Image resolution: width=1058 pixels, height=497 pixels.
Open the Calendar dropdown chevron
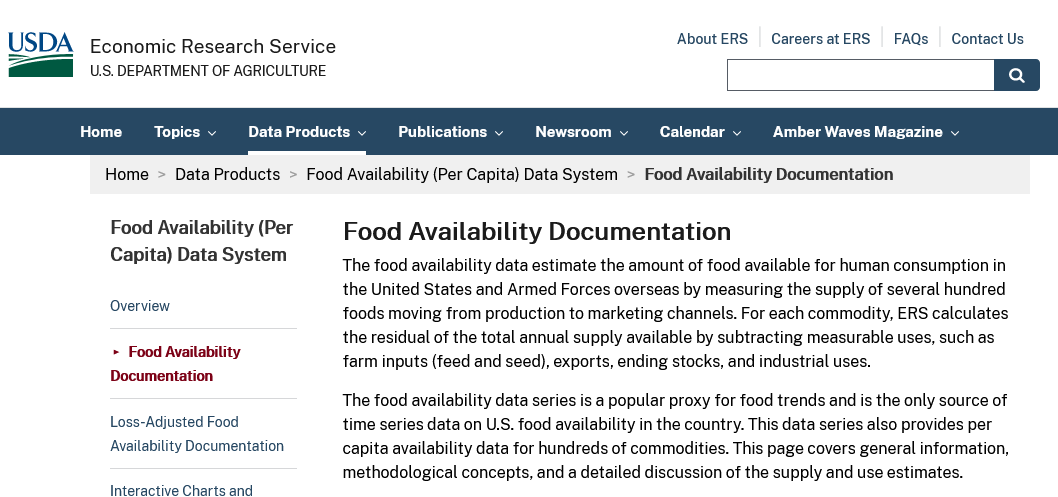737,133
